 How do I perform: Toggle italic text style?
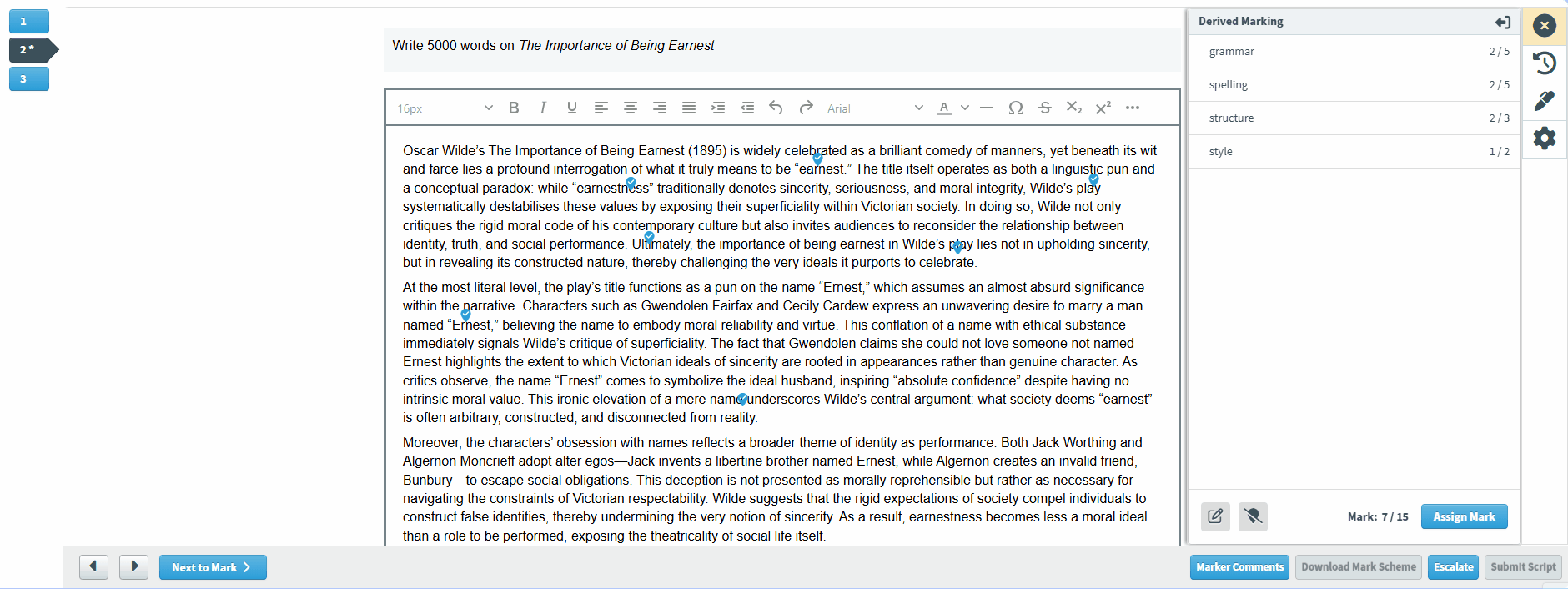[543, 108]
